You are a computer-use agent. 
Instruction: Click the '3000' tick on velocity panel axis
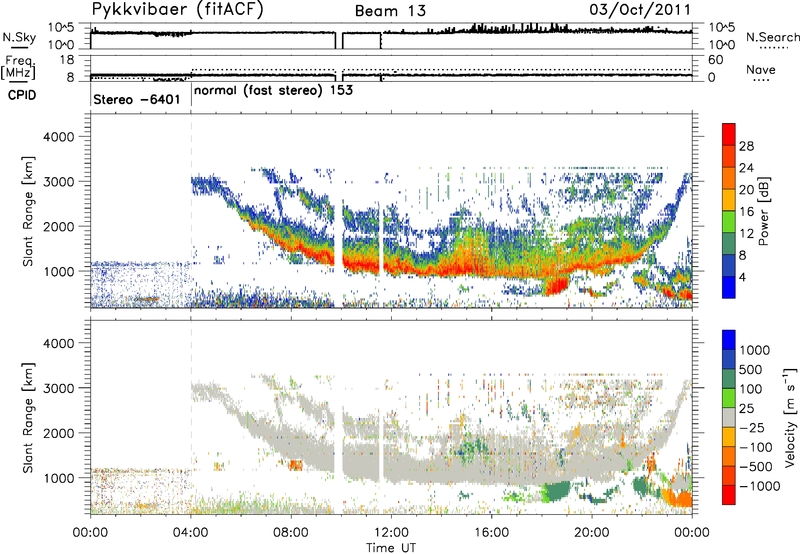pyautogui.click(x=58, y=388)
